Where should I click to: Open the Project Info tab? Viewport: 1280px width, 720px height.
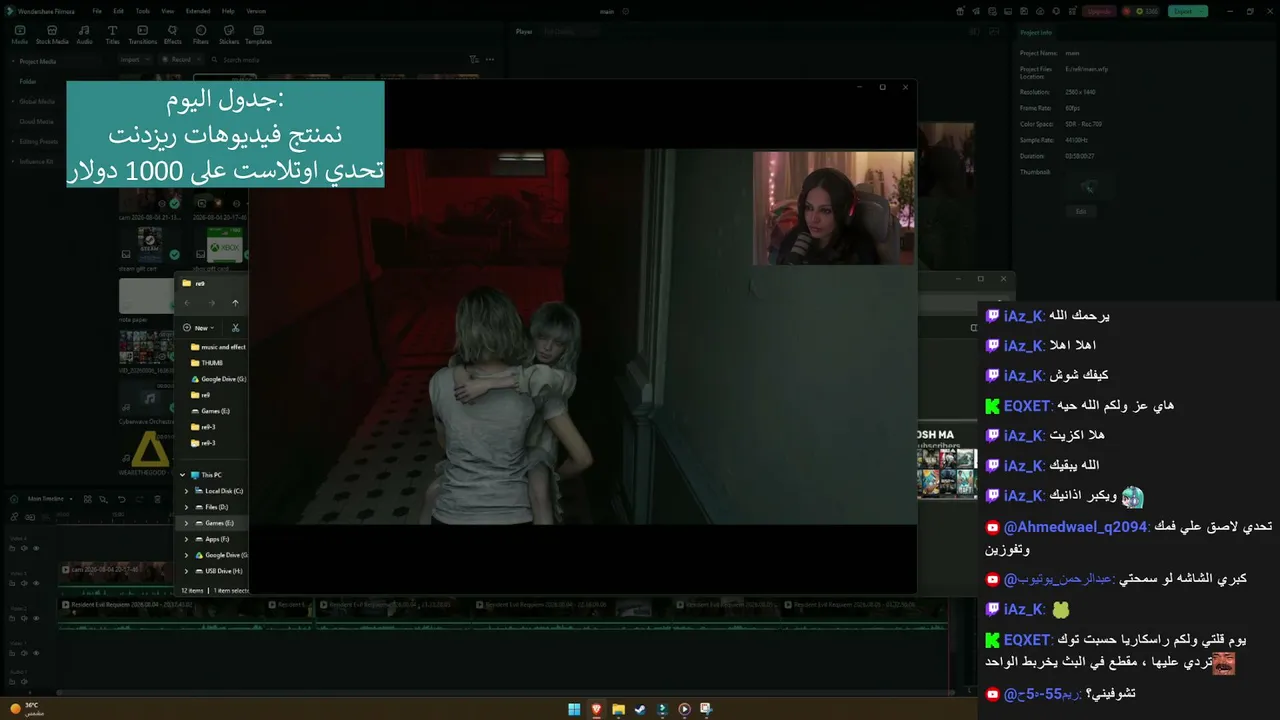[x=1036, y=32]
